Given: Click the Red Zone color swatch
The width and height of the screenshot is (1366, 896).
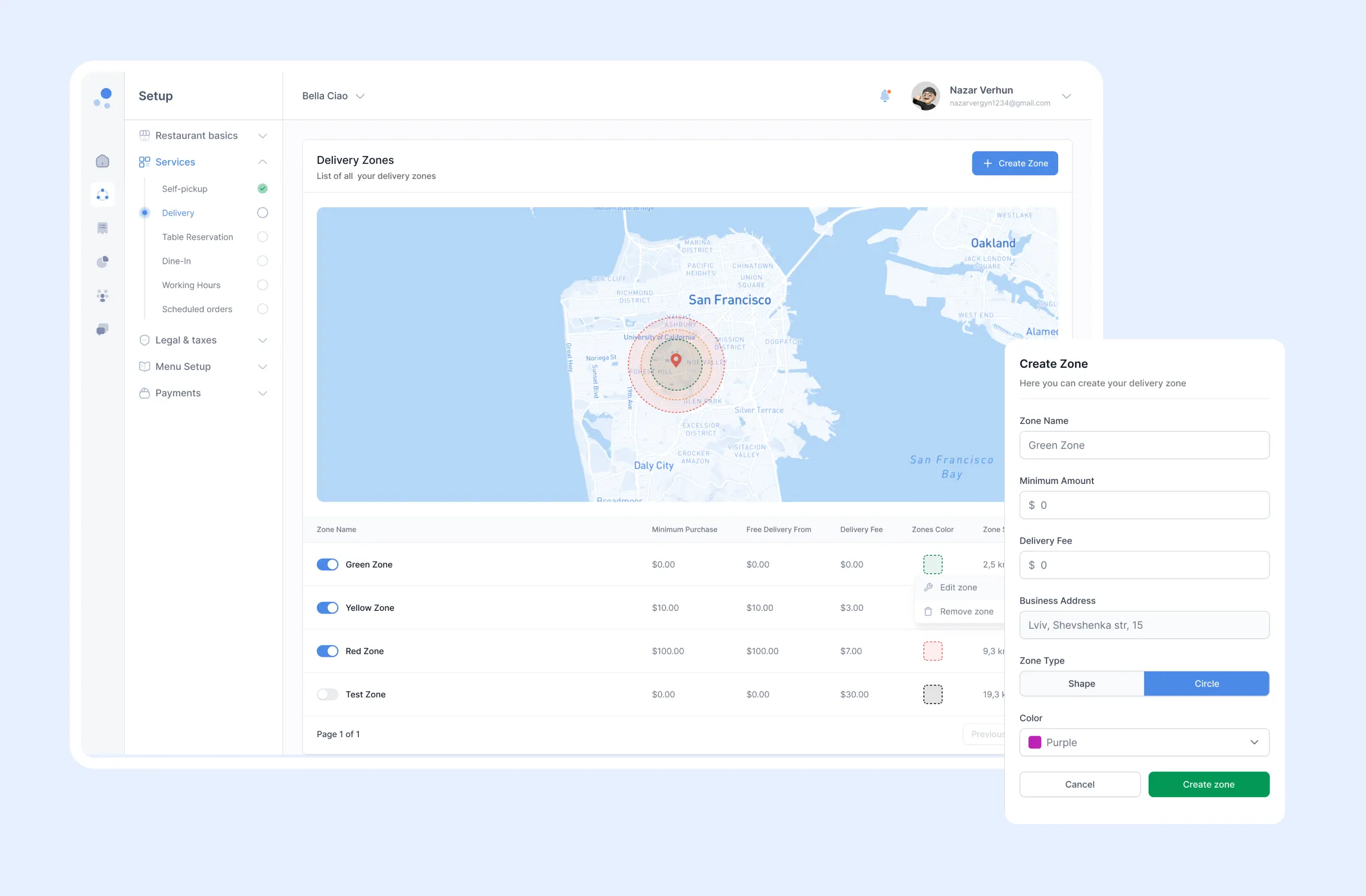Looking at the screenshot, I should 932,651.
